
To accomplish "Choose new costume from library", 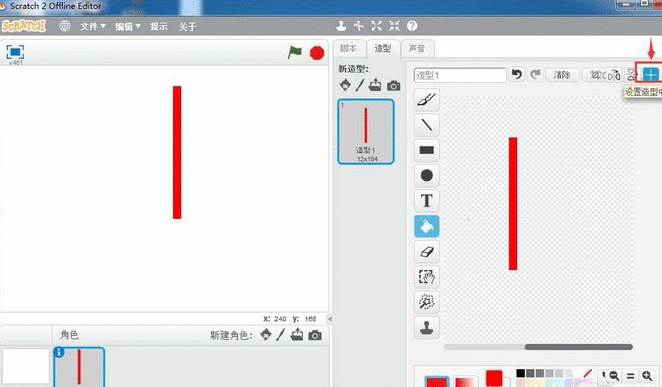I will [345, 85].
